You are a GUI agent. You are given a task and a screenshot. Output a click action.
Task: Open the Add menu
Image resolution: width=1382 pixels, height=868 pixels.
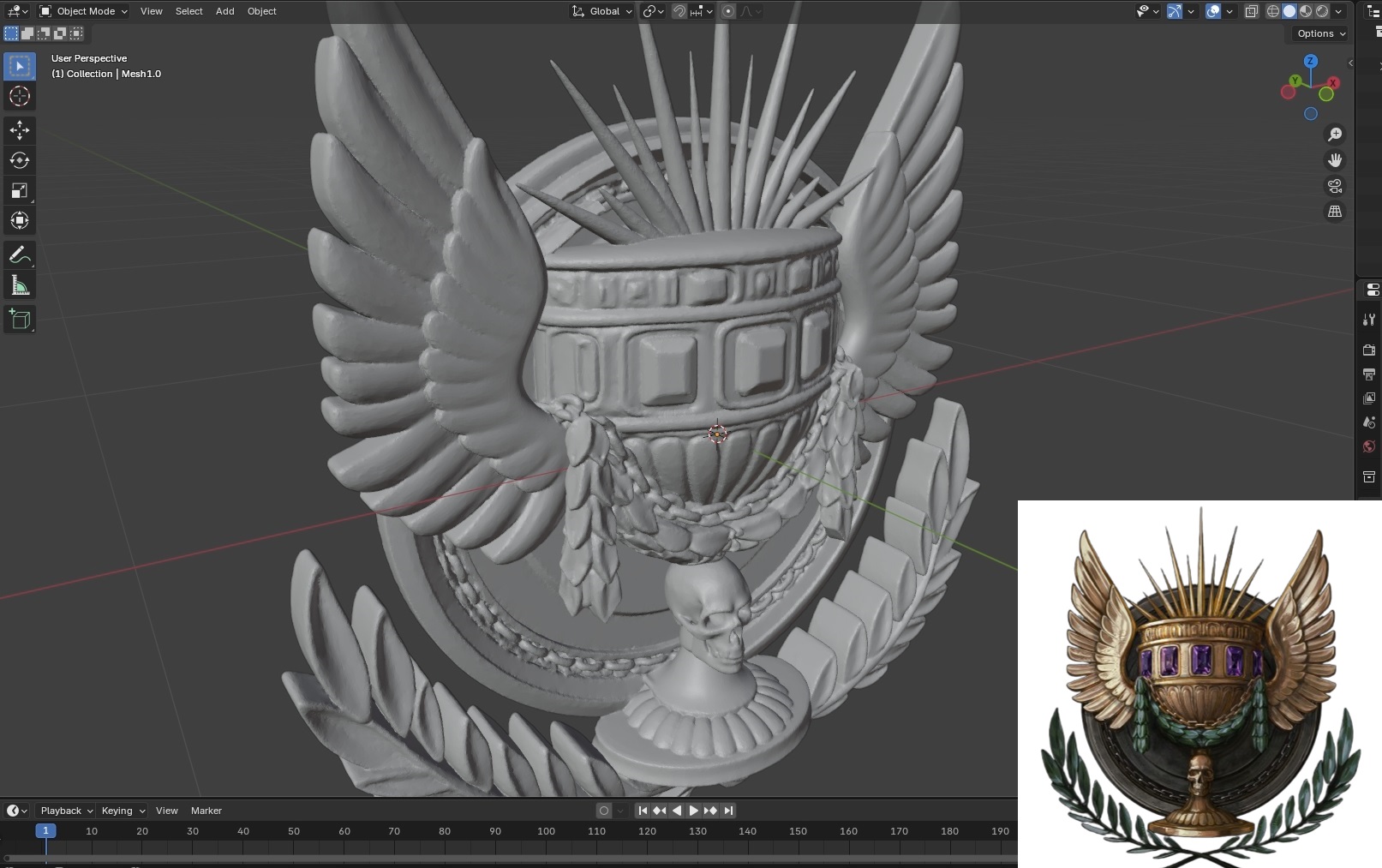pos(225,11)
